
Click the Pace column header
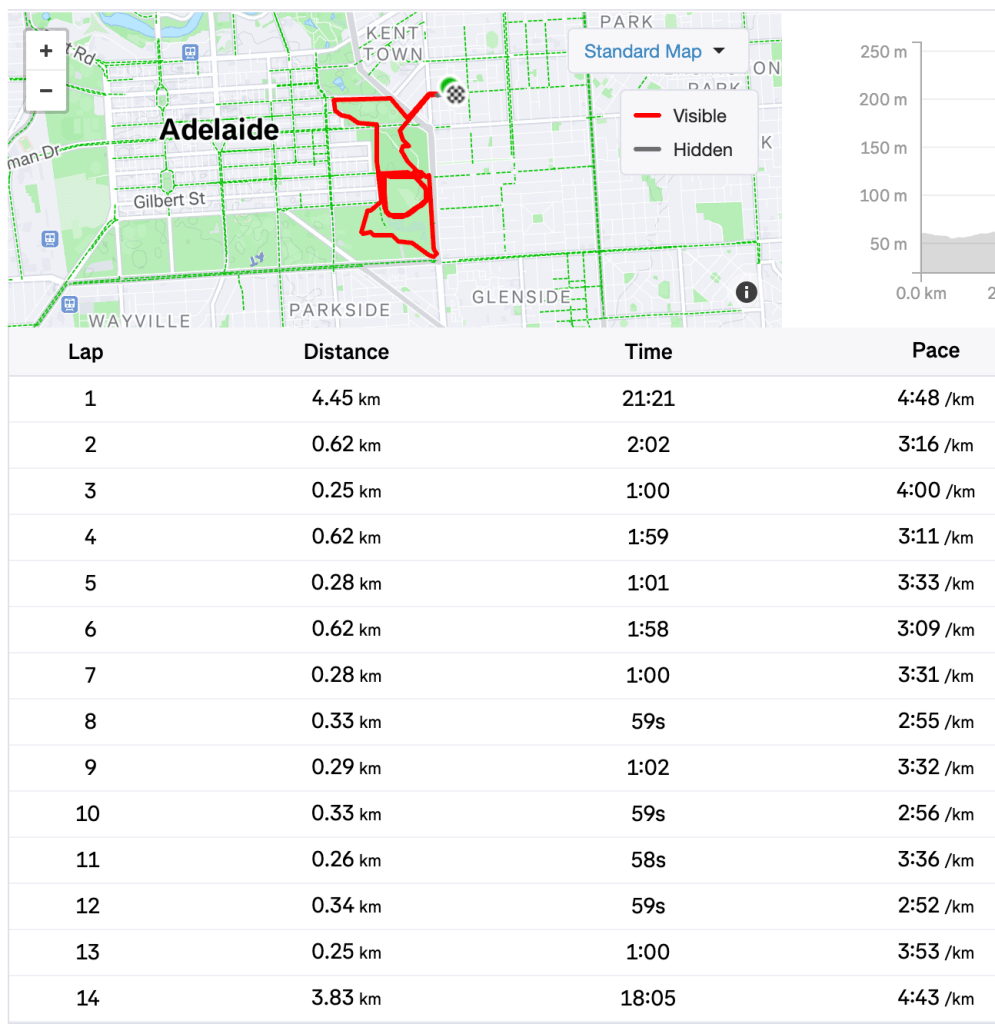coord(935,351)
